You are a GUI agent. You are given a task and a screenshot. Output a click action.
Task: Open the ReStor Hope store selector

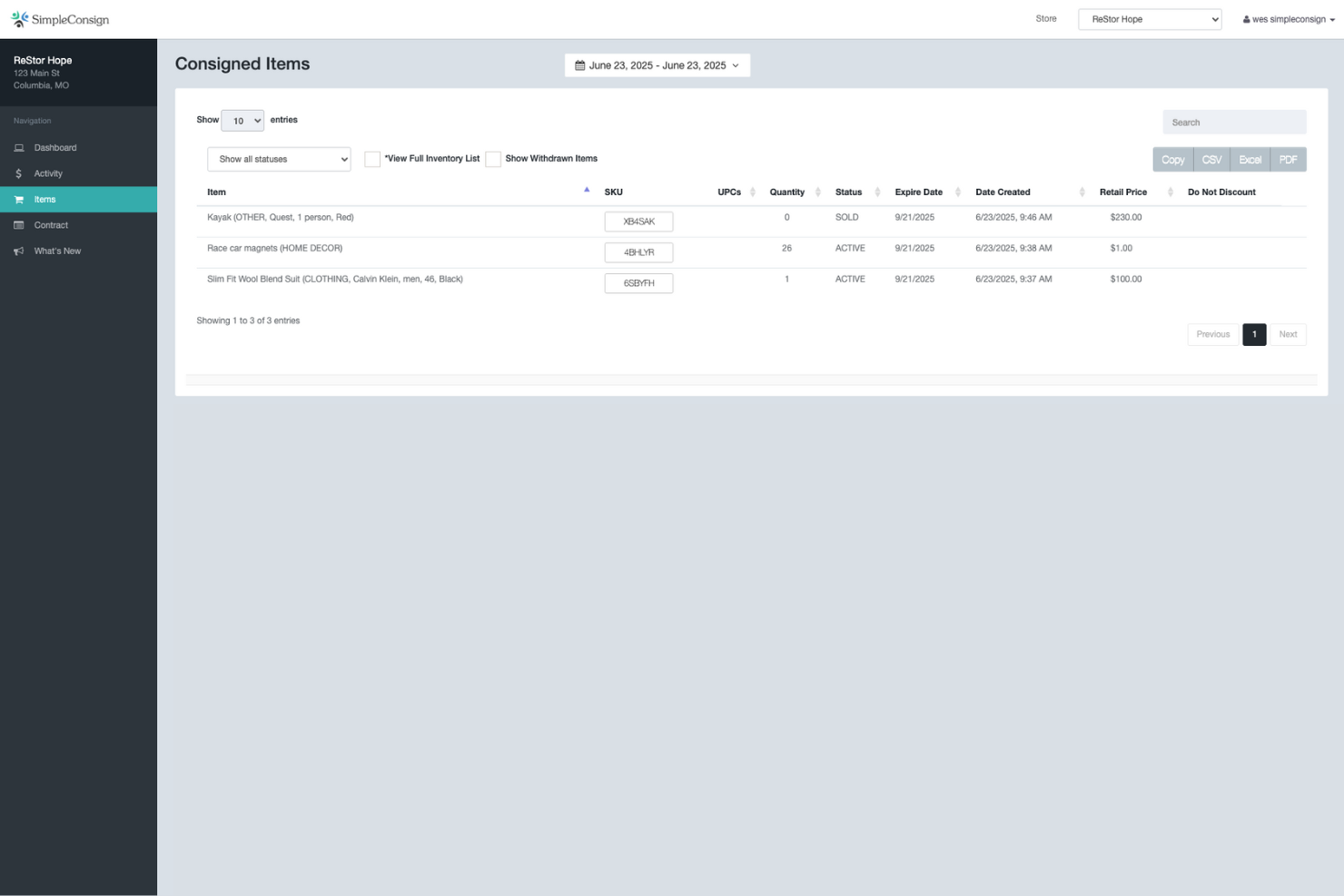click(x=1150, y=18)
